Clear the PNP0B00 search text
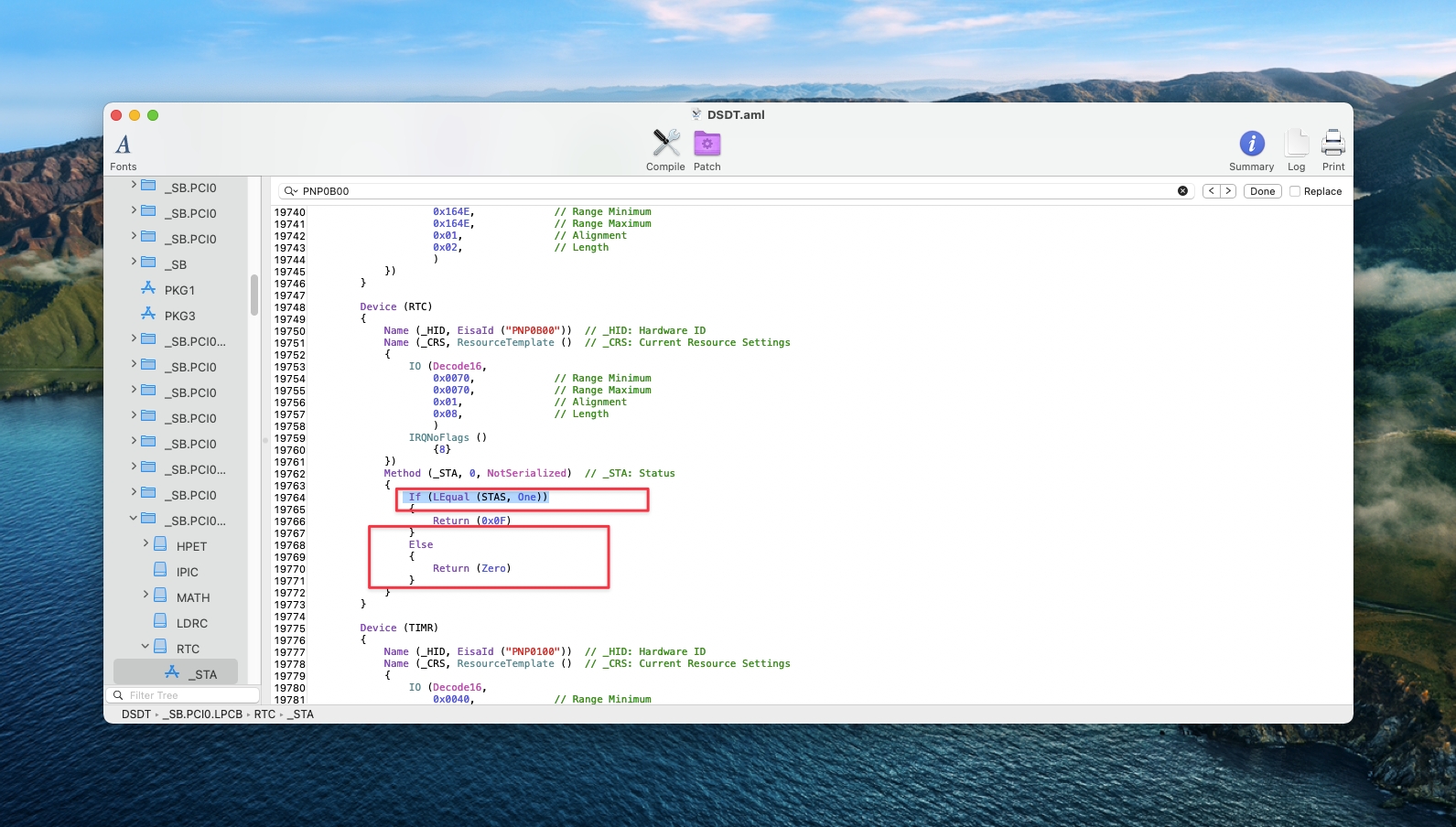This screenshot has height=827, width=1456. coord(1182,191)
